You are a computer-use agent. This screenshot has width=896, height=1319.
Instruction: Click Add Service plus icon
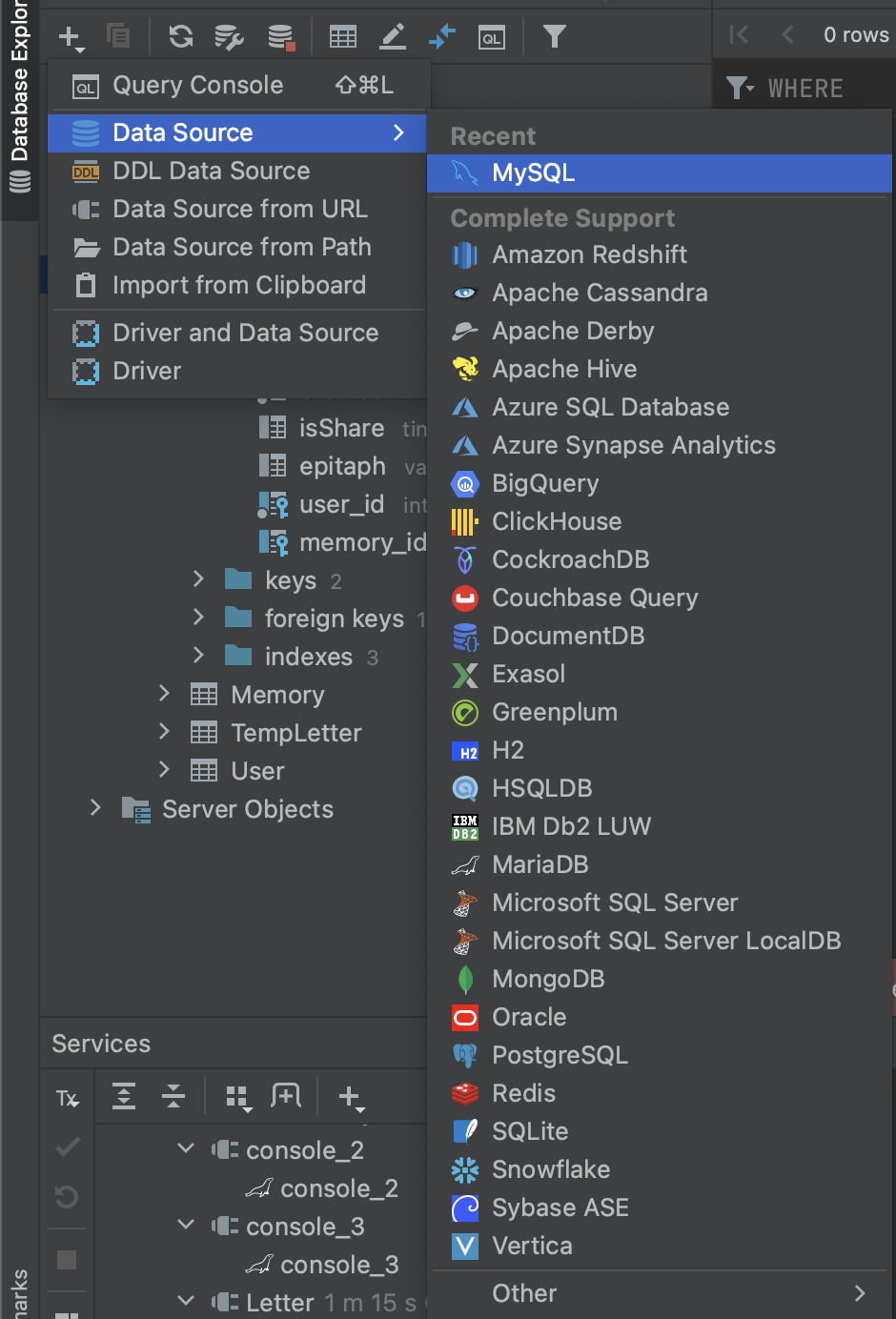tap(351, 1098)
